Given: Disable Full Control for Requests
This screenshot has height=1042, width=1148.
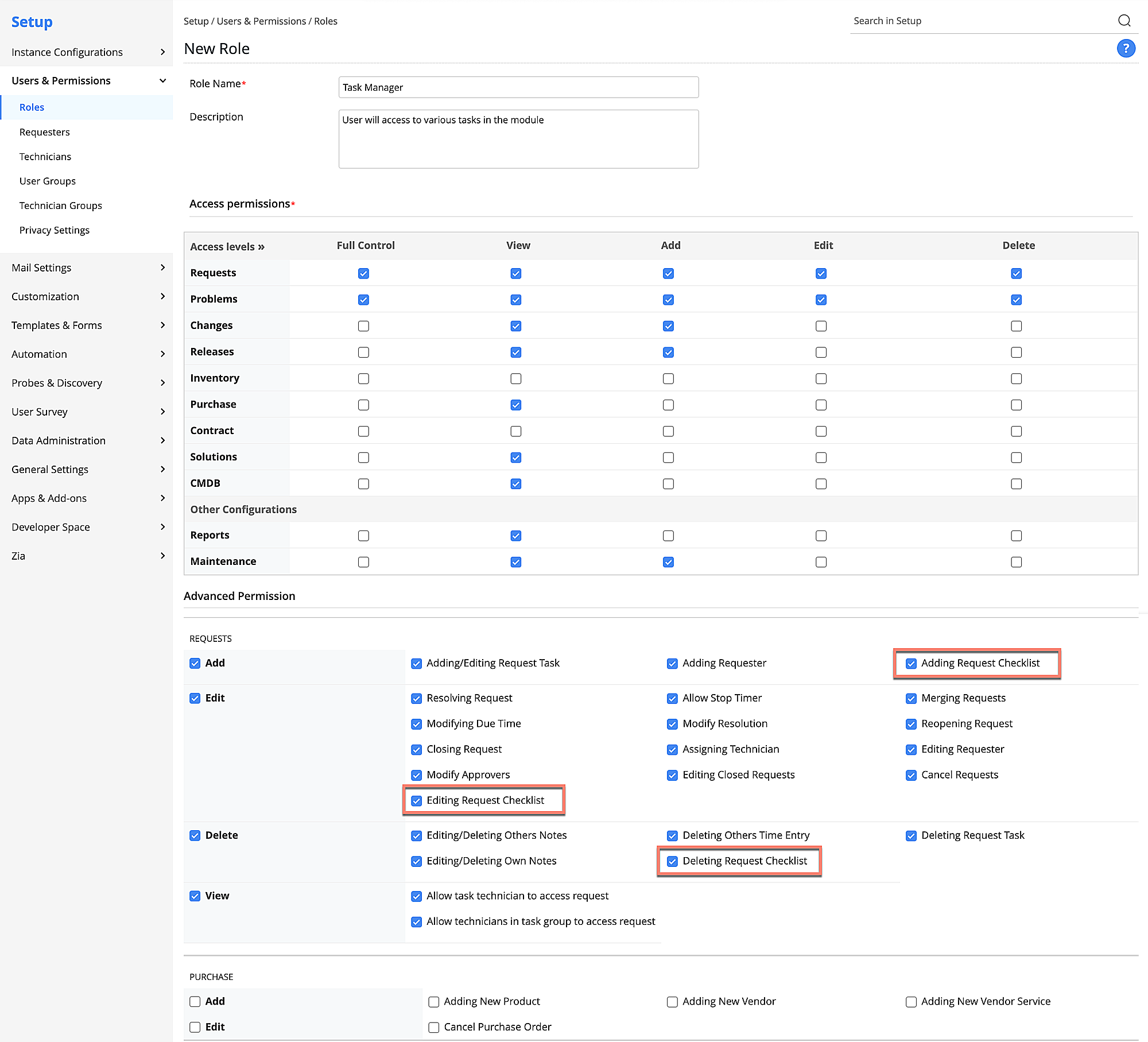Looking at the screenshot, I should (x=363, y=273).
